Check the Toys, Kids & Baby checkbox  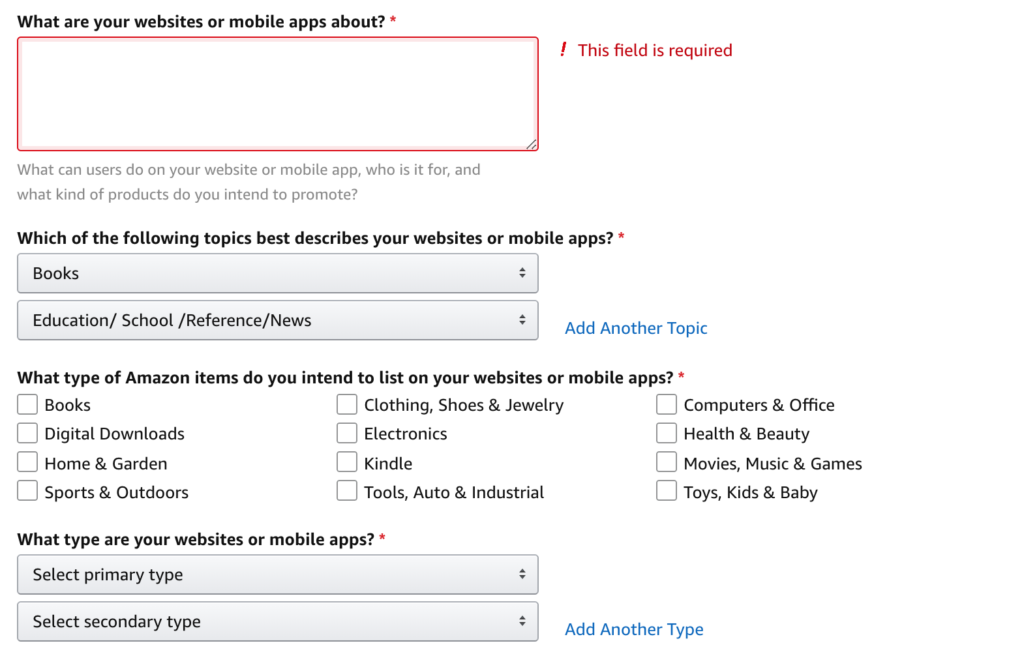click(x=667, y=492)
